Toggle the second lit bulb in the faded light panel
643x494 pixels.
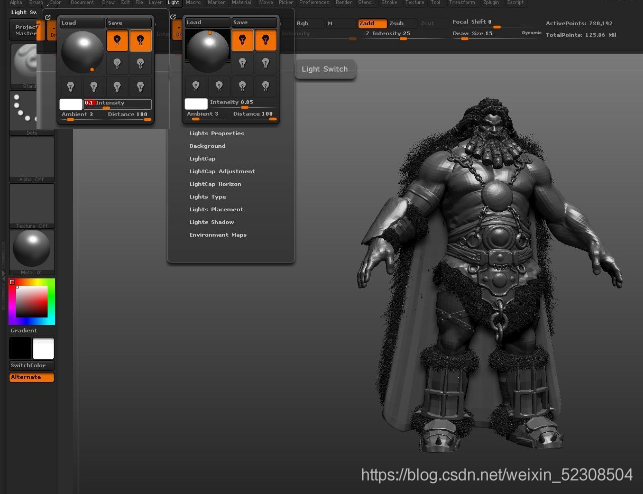[141, 40]
